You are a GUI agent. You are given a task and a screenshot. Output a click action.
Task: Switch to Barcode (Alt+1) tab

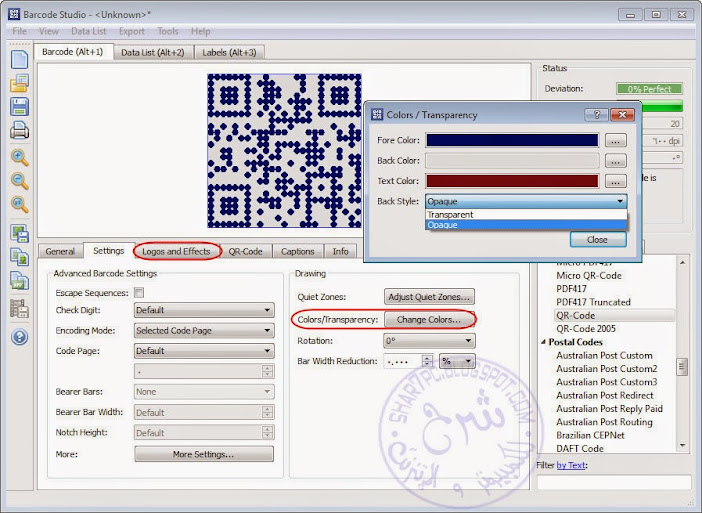(x=73, y=52)
